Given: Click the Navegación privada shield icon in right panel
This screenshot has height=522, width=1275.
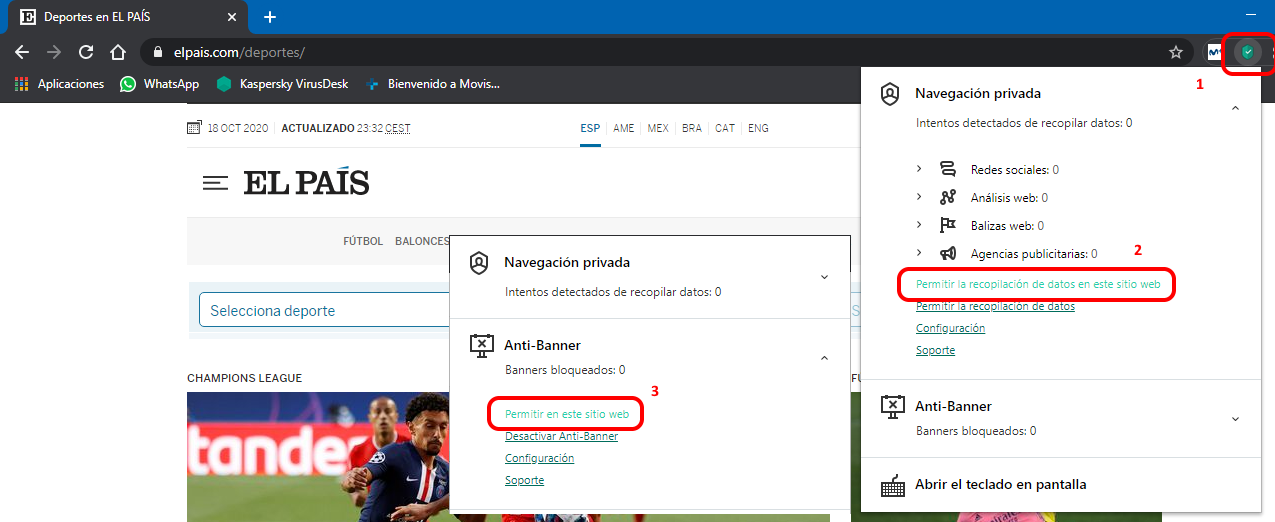Looking at the screenshot, I should pos(890,94).
